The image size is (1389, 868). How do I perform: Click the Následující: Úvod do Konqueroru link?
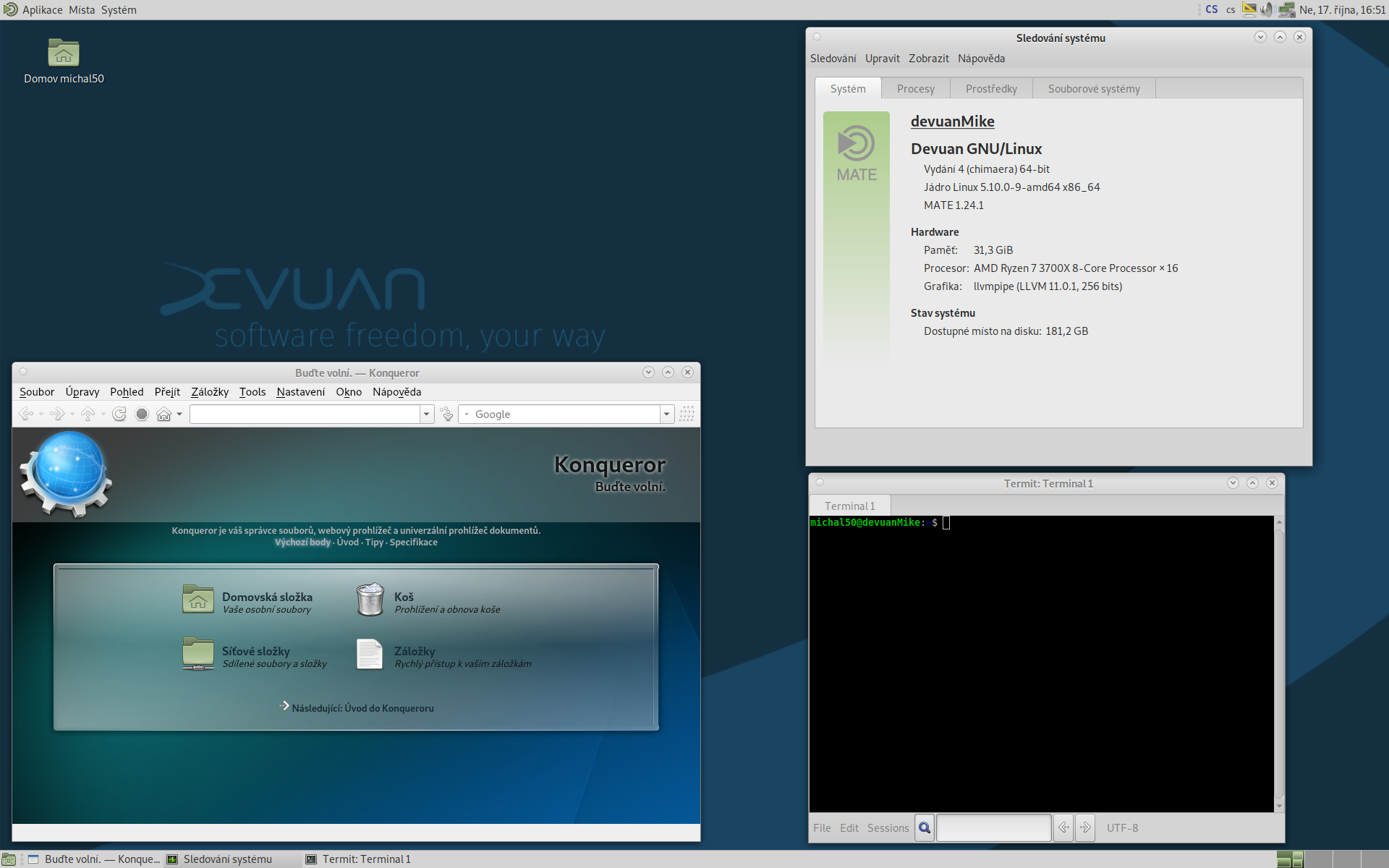[362, 708]
